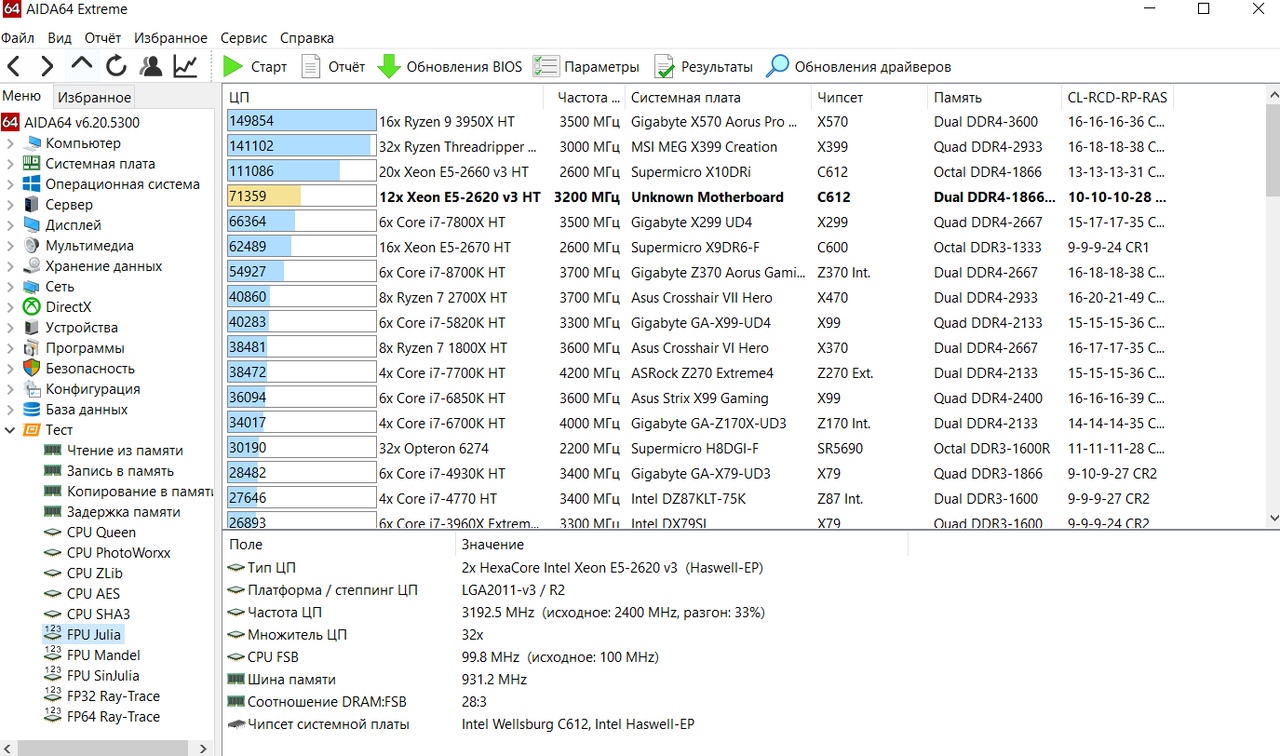The width and height of the screenshot is (1280, 756).
Task: Expand the Сервер tree node
Action: (10, 205)
